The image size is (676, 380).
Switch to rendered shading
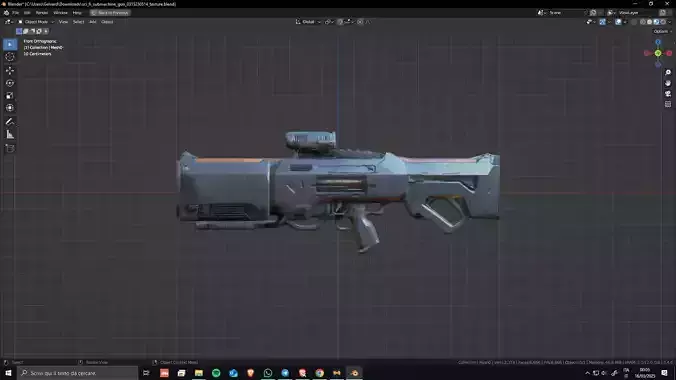click(663, 22)
